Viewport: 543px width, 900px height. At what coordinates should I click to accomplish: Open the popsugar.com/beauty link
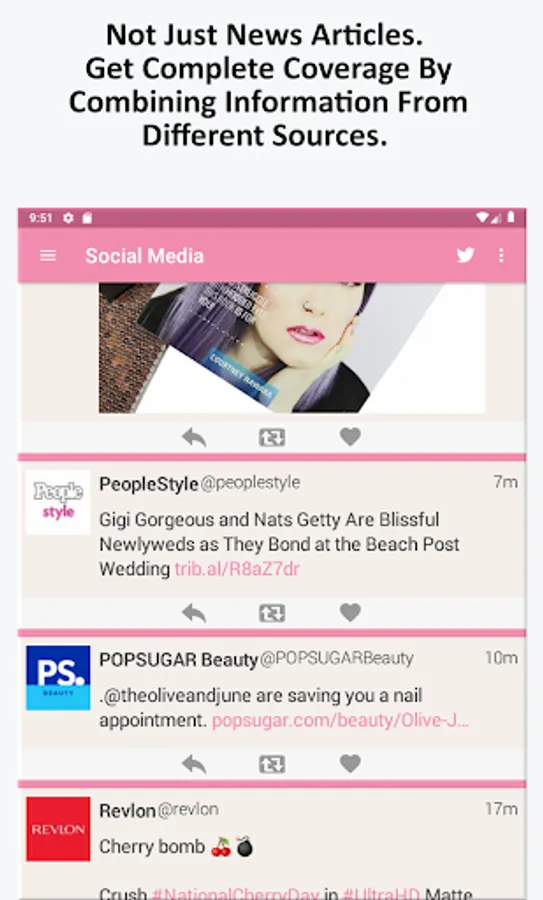[x=340, y=720]
